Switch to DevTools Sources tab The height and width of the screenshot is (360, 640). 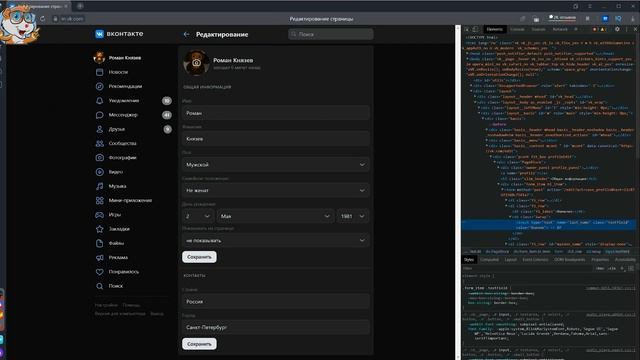(538, 29)
